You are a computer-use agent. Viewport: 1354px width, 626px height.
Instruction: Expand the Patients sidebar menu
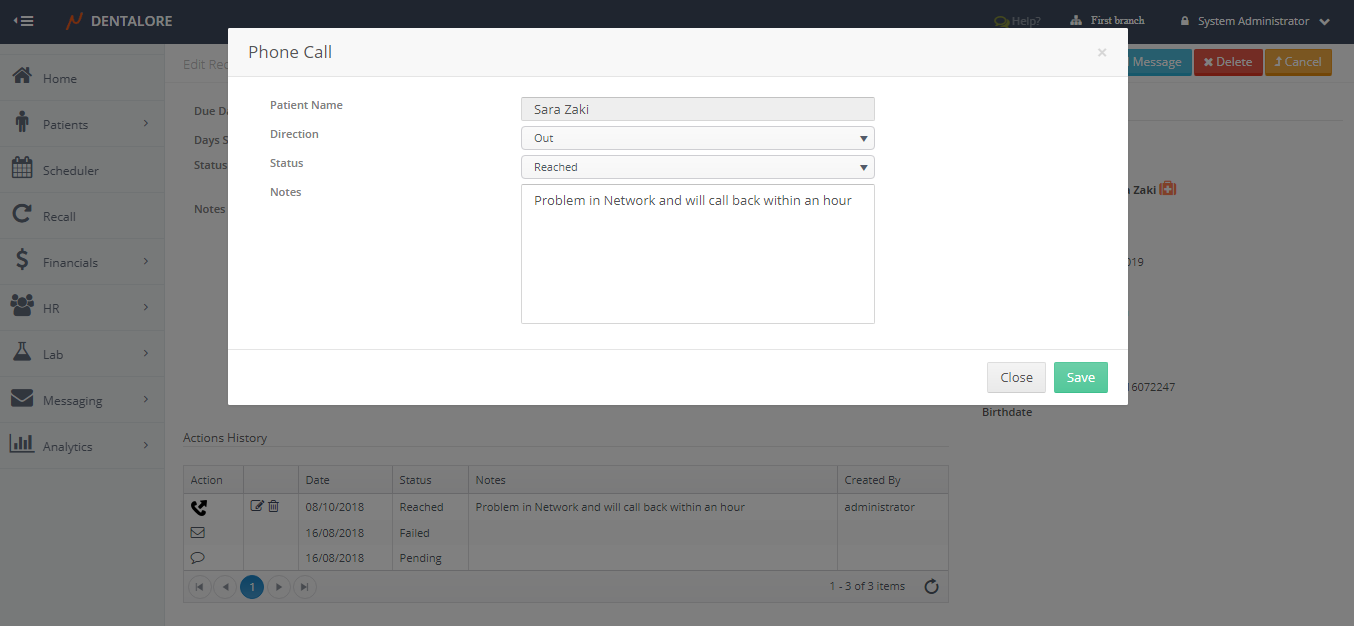[x=82, y=124]
